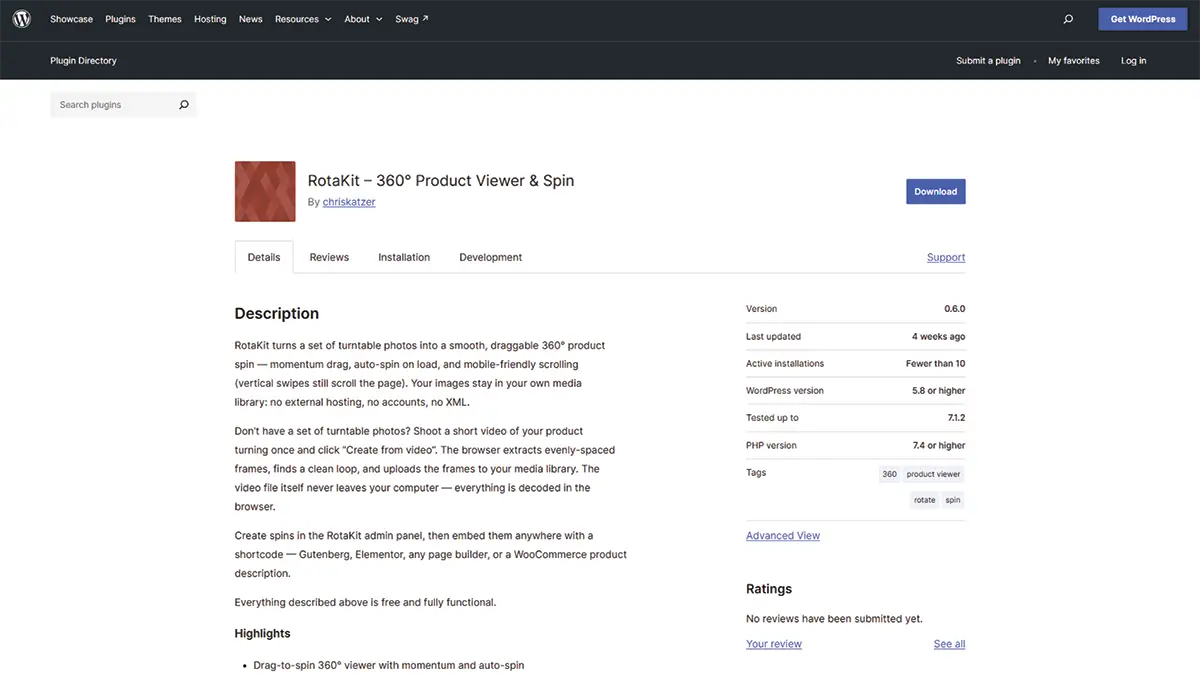Click '5.8 or higher' WordPress version value
The image size is (1200, 675).
coord(939,391)
